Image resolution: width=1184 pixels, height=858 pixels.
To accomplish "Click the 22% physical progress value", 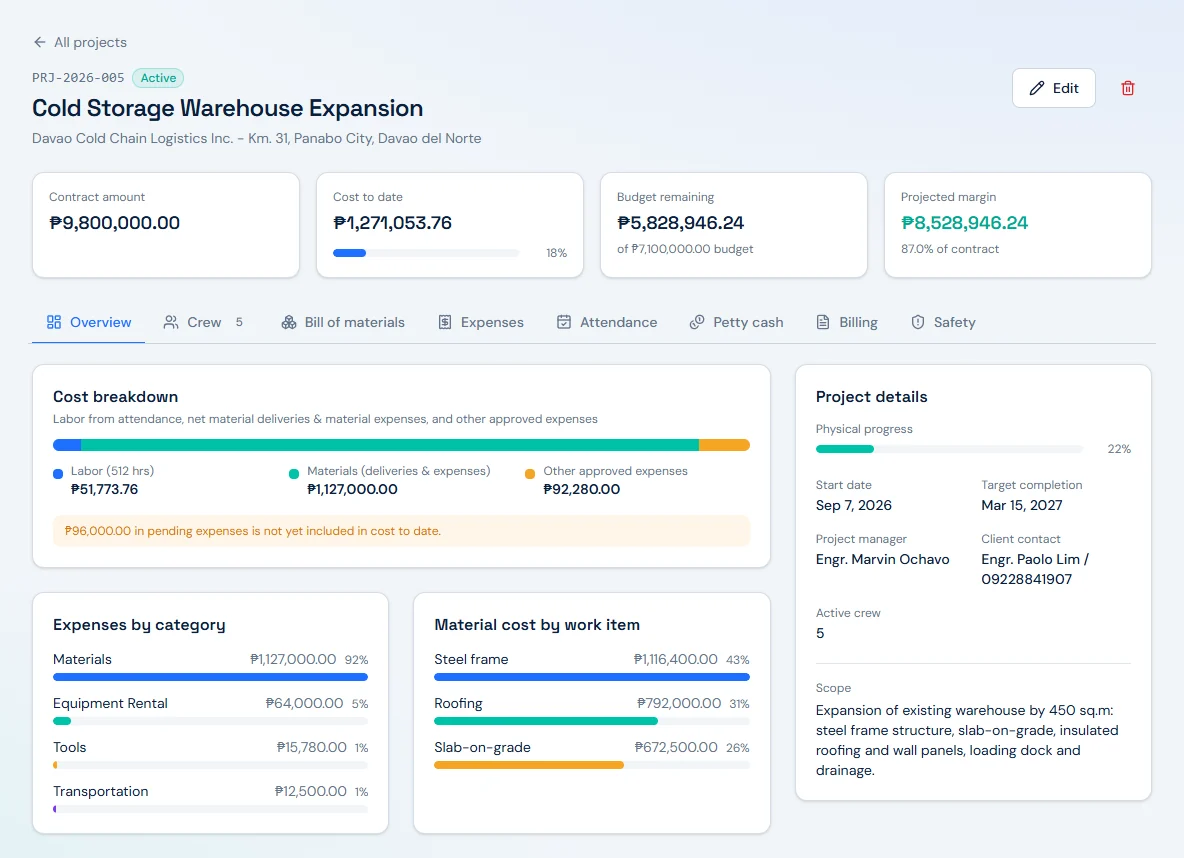I will (1118, 449).
